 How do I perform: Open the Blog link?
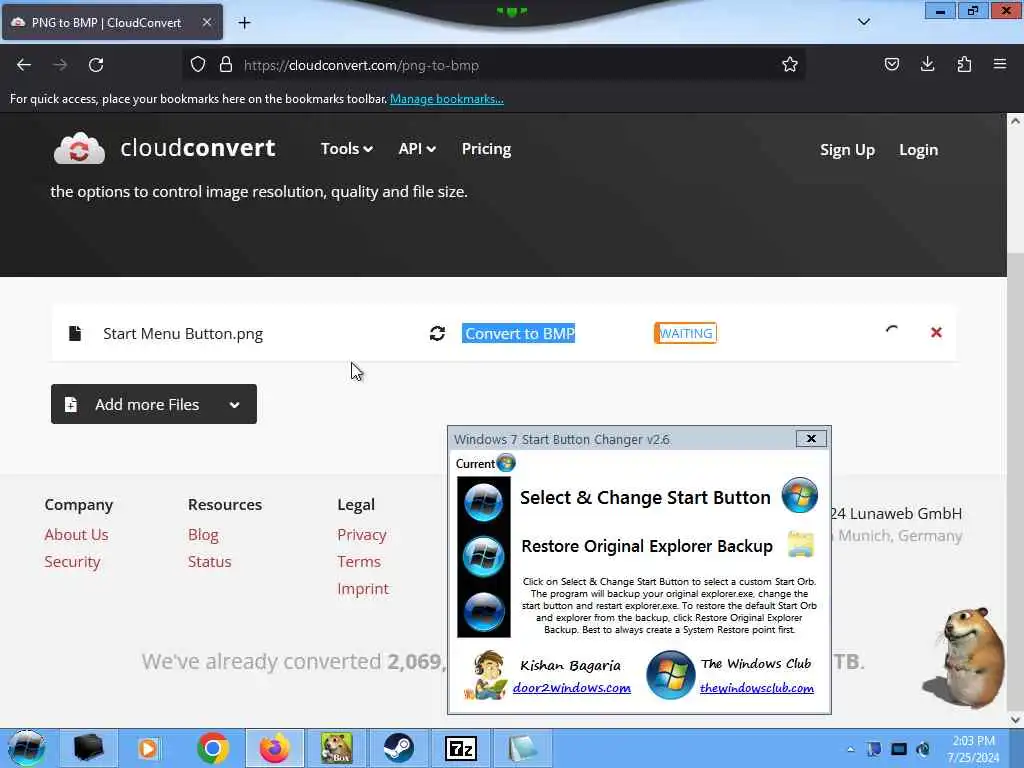point(203,534)
